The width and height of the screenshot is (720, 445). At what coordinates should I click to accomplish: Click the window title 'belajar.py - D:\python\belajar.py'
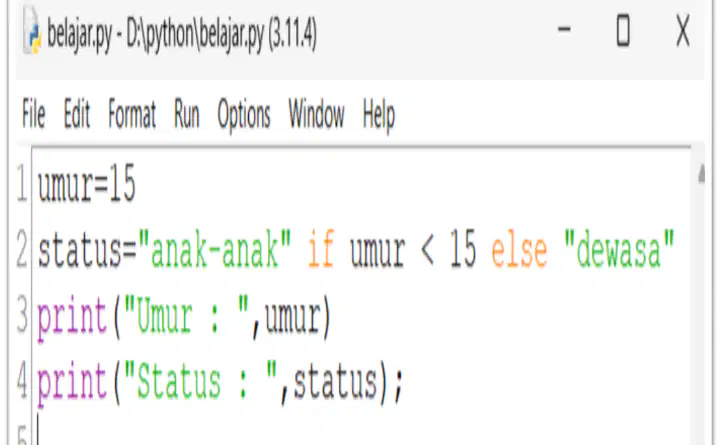click(156, 34)
